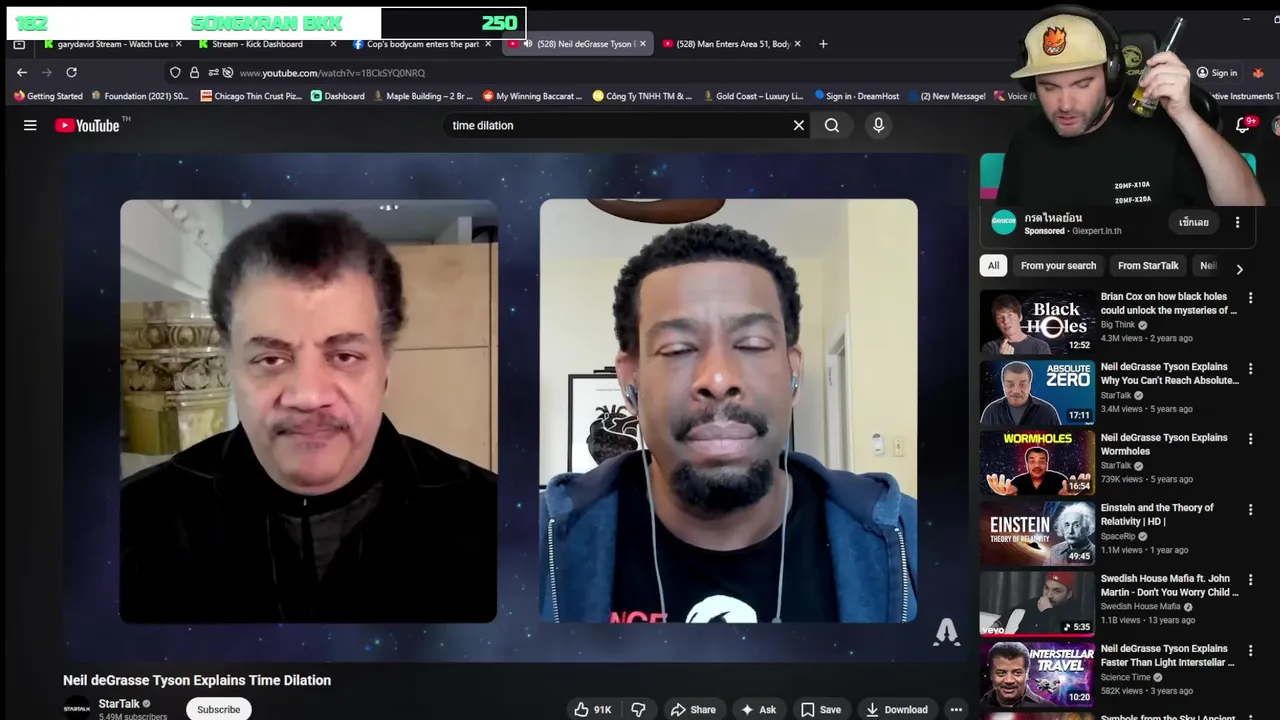Open the Absolute Zero video thumbnail
Viewport: 1280px width, 720px height.
pyautogui.click(x=1037, y=392)
